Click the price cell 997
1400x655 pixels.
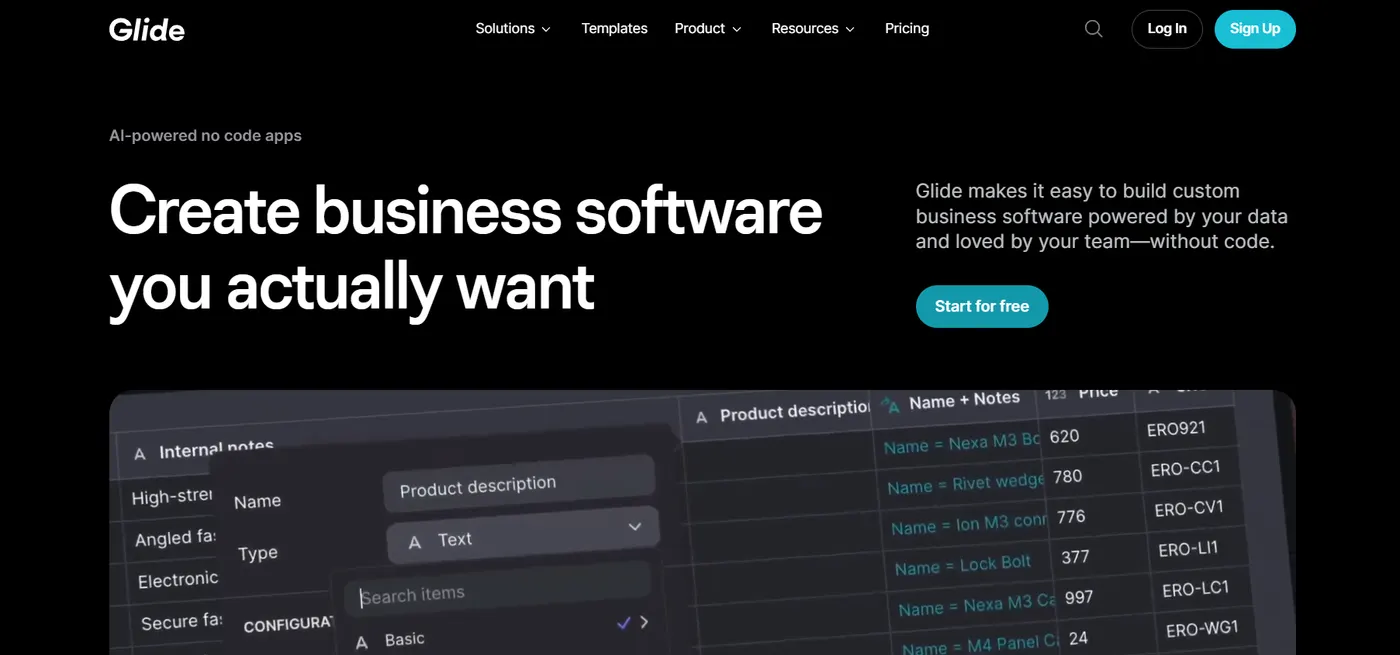click(1079, 597)
